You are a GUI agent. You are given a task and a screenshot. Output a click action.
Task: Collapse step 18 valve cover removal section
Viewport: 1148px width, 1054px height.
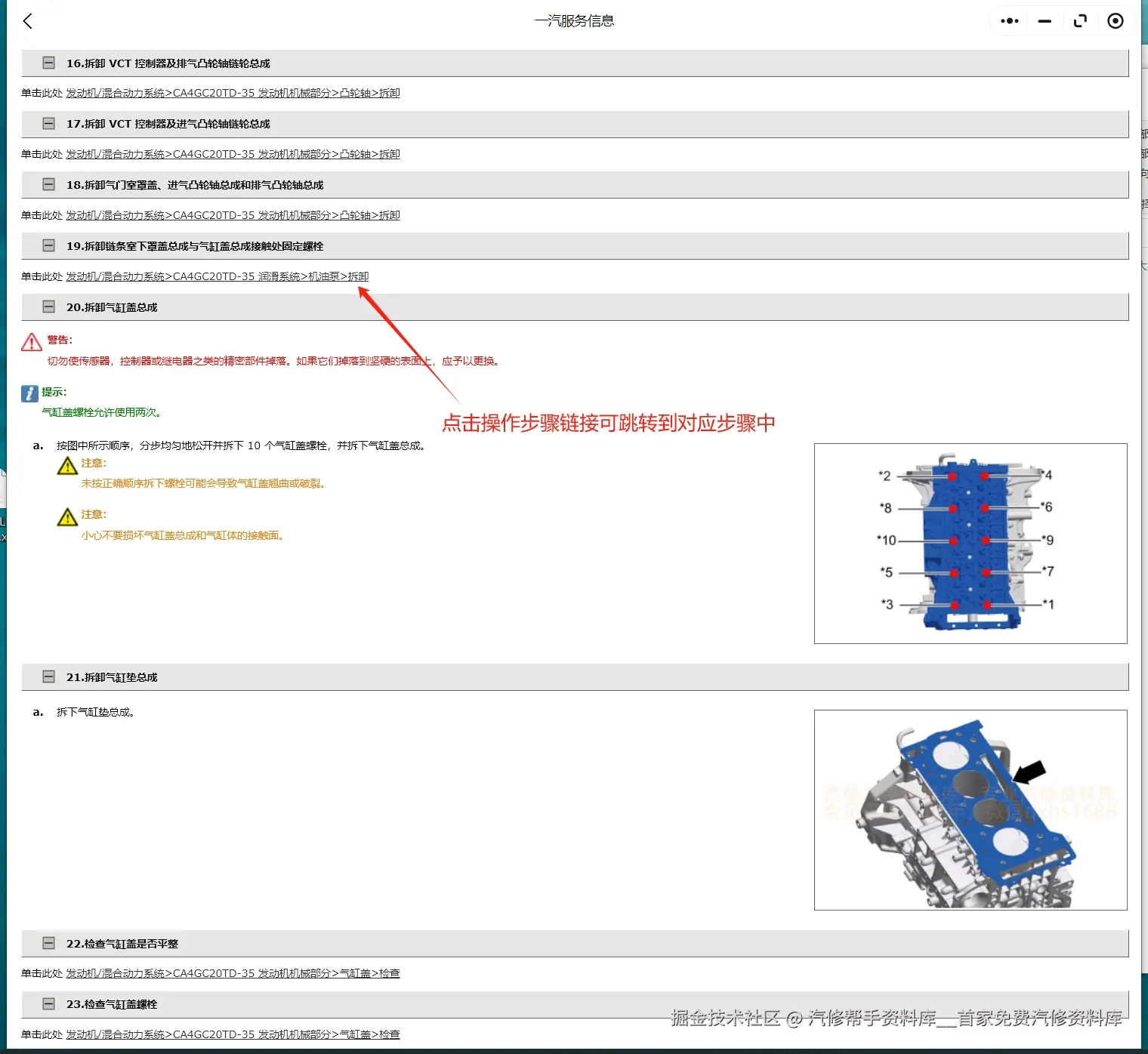[x=48, y=185]
